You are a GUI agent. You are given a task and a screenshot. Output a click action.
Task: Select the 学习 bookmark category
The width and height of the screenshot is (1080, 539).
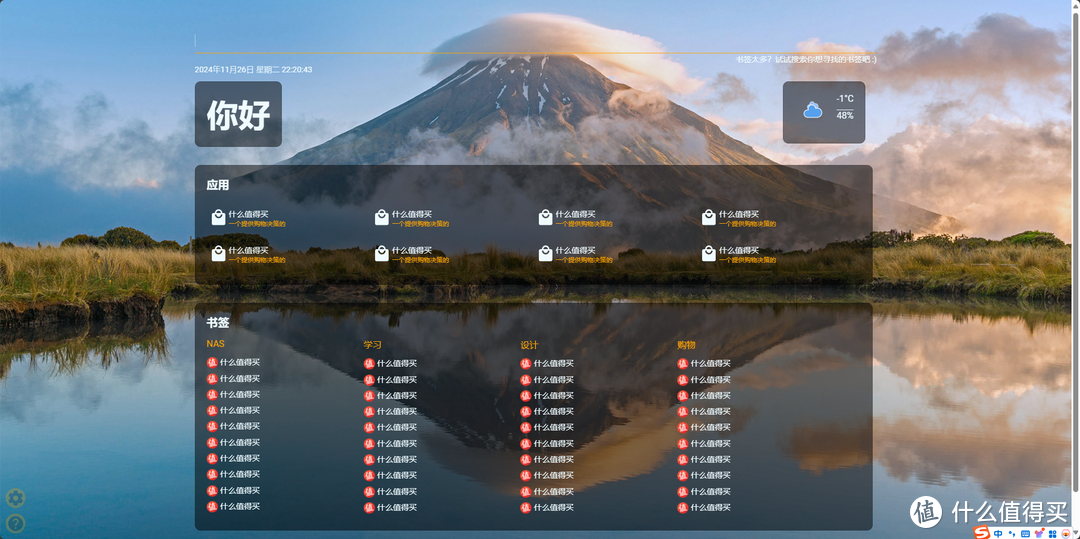point(372,345)
